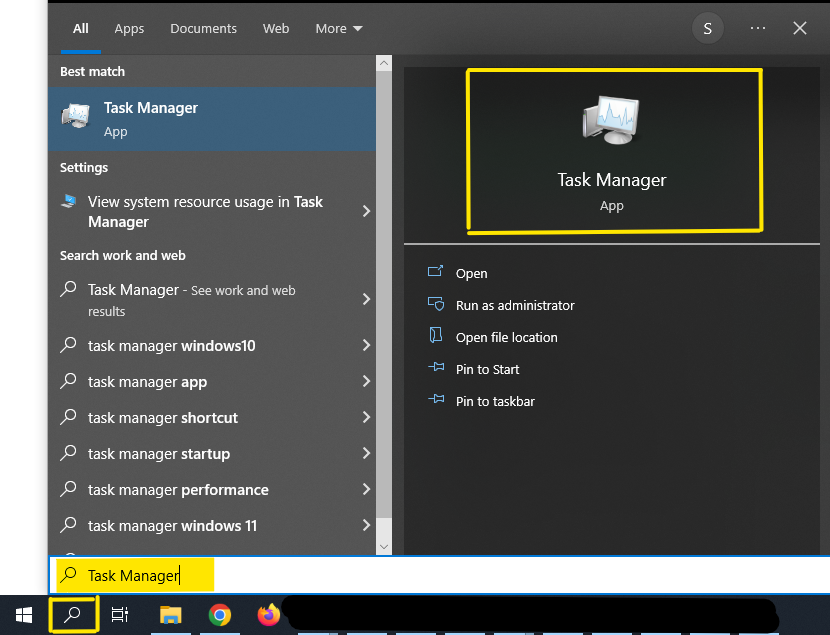
Task: Click large Task Manager icon in preview pane
Action: tap(611, 120)
